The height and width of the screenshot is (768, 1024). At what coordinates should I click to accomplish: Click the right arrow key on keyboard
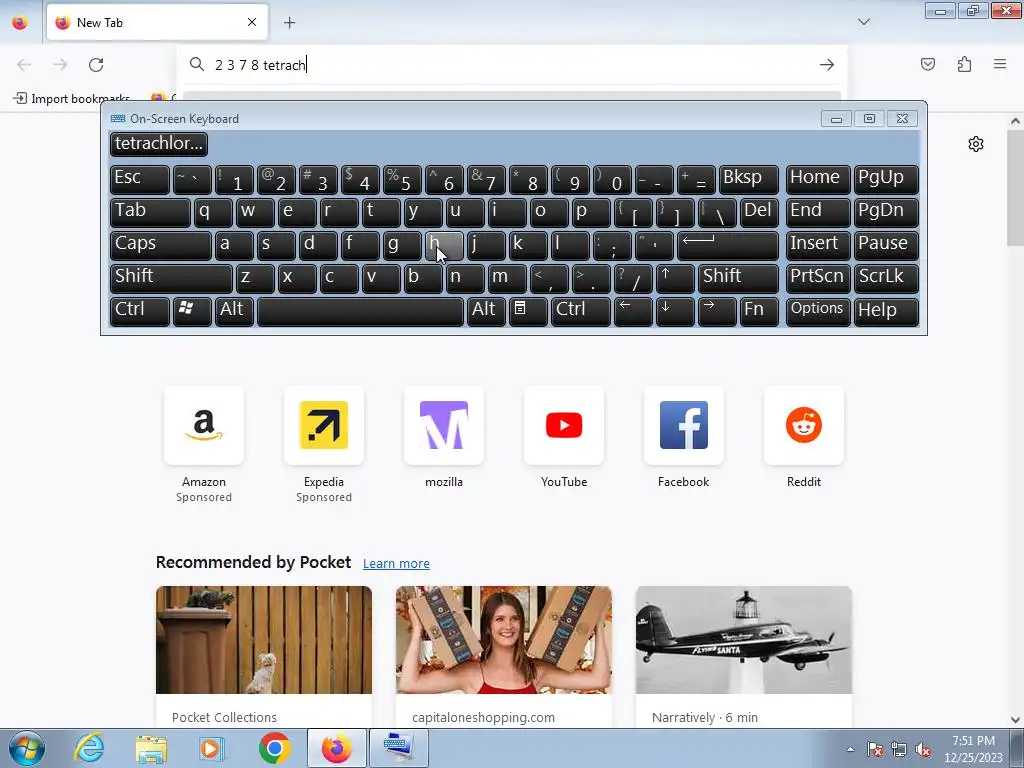[716, 311]
